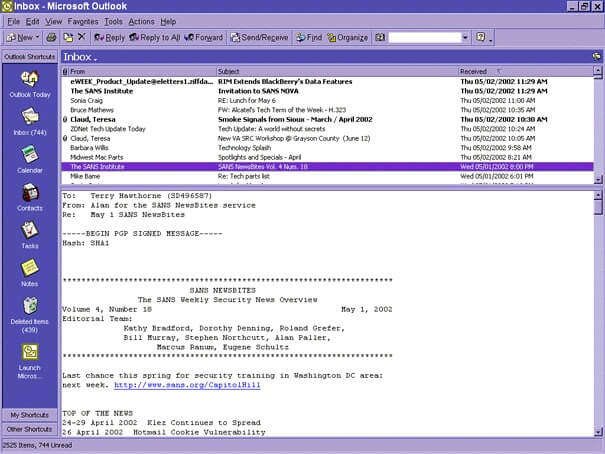605x454 pixels.
Task: Click Send/Receive toolbar button
Action: click(x=259, y=37)
